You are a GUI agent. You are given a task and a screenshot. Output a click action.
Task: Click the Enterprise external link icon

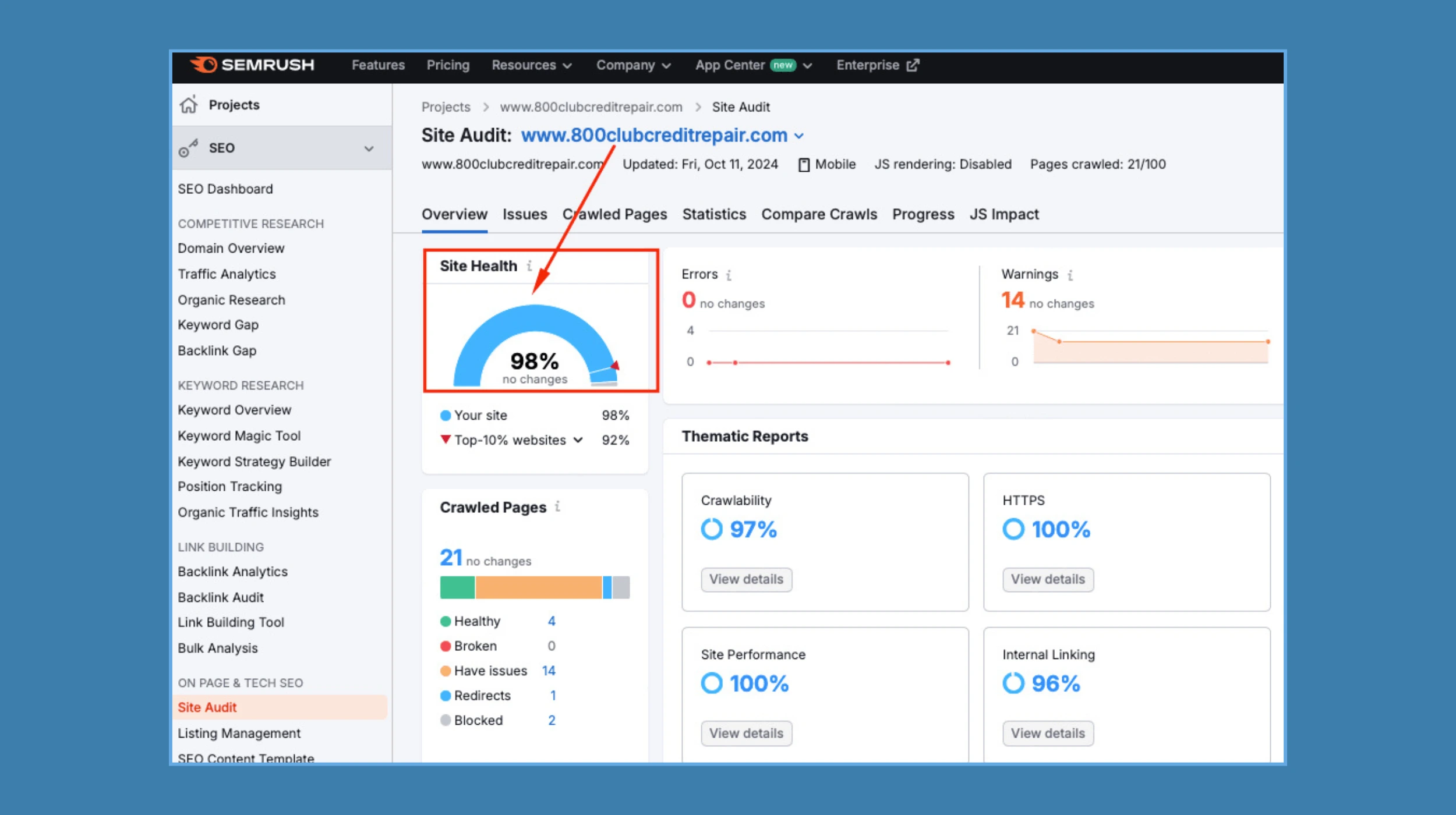[x=913, y=65]
